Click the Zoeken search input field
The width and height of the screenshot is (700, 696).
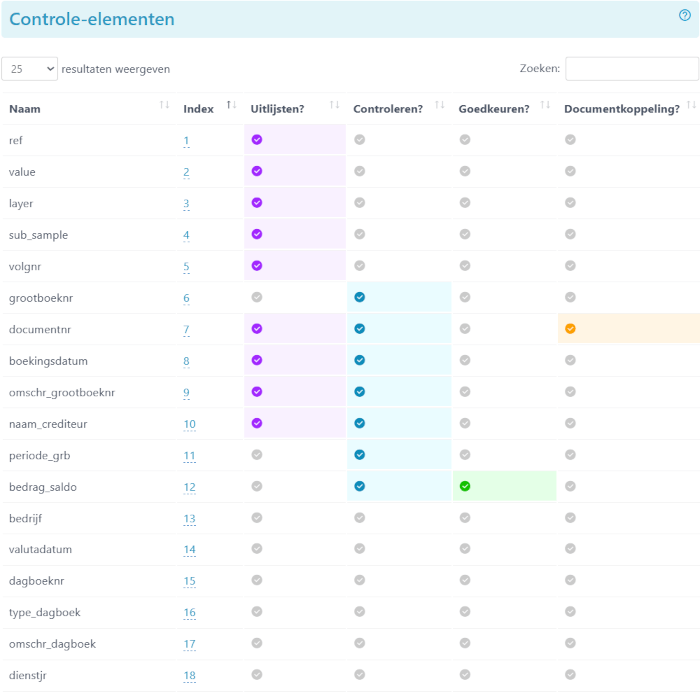632,69
